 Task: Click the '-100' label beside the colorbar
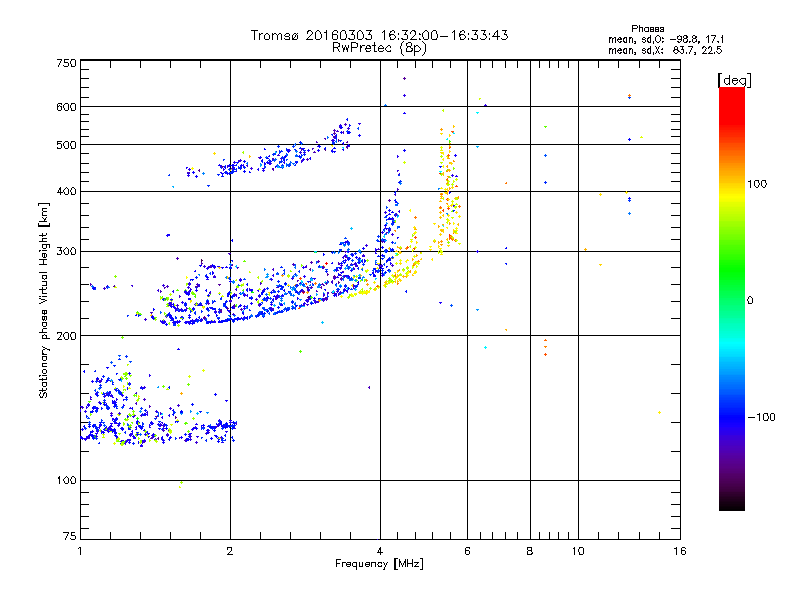point(762,417)
